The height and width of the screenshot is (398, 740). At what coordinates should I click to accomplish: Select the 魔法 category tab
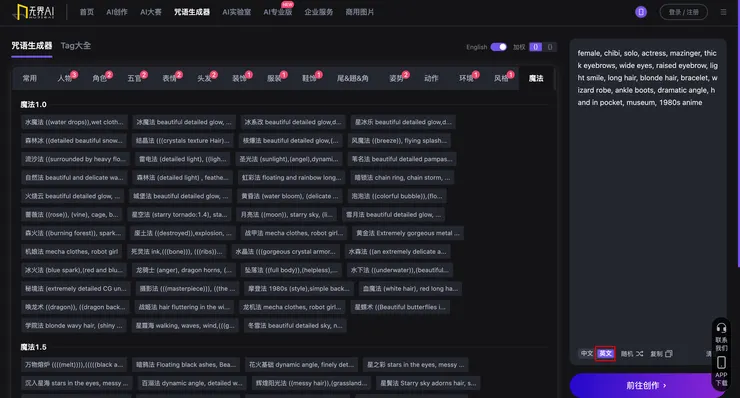(x=536, y=78)
